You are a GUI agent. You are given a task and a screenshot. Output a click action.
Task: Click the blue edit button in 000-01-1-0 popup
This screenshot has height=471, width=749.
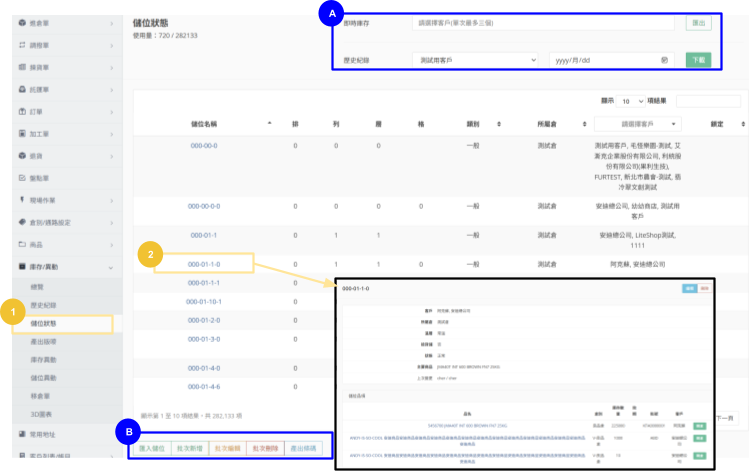click(x=690, y=289)
